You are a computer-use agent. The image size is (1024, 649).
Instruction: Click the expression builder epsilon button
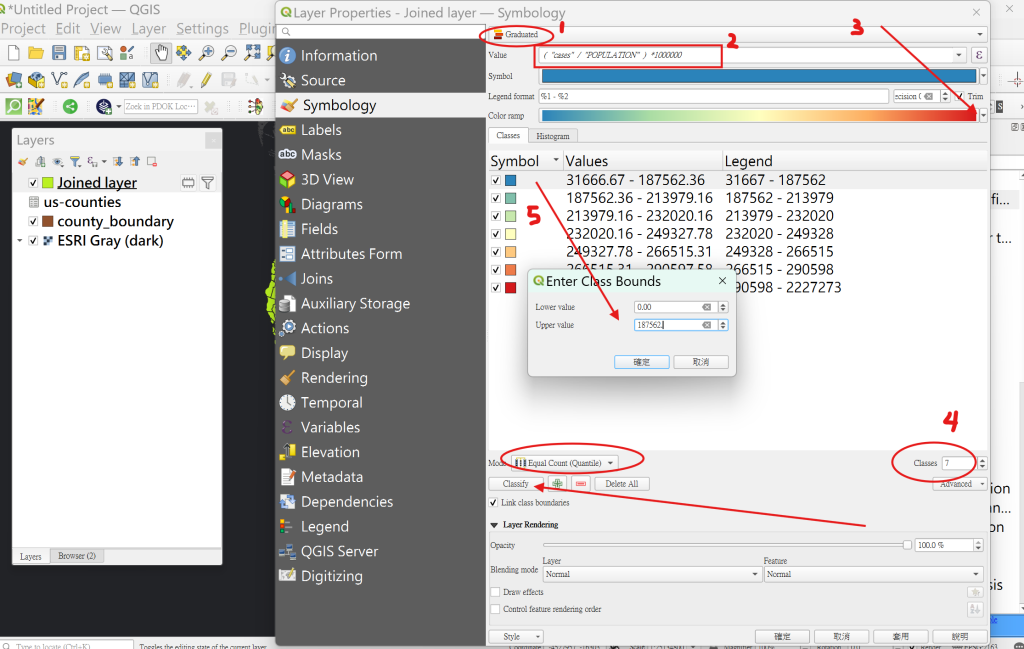pyautogui.click(x=978, y=55)
